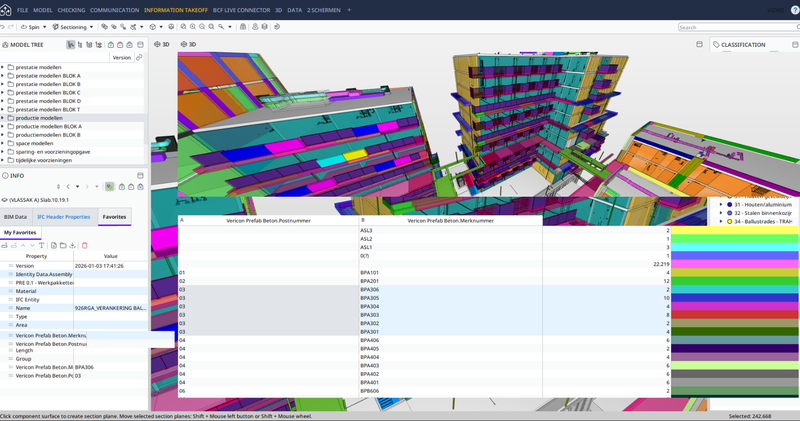Open the FILE menu
Screen dimensions: 800x421
pos(22,10)
